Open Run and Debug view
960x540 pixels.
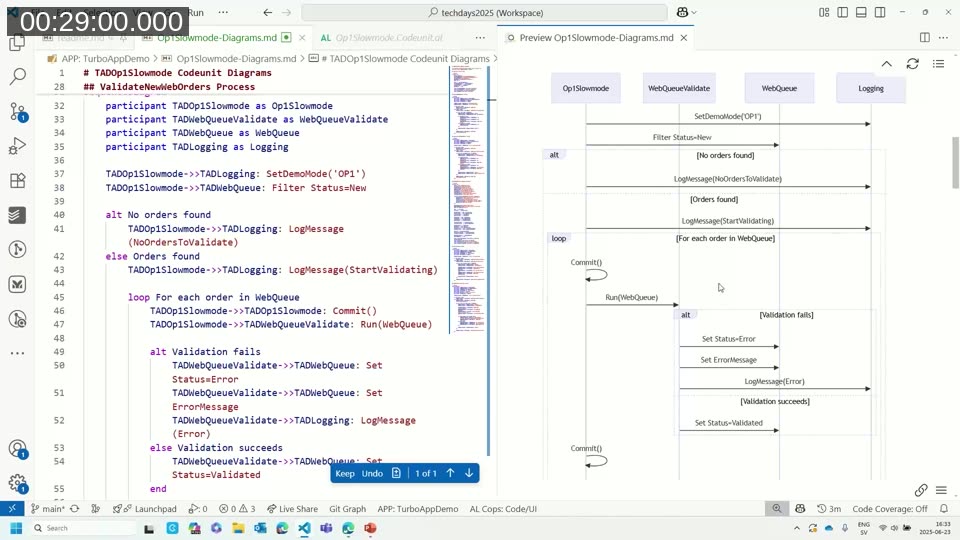click(x=18, y=146)
